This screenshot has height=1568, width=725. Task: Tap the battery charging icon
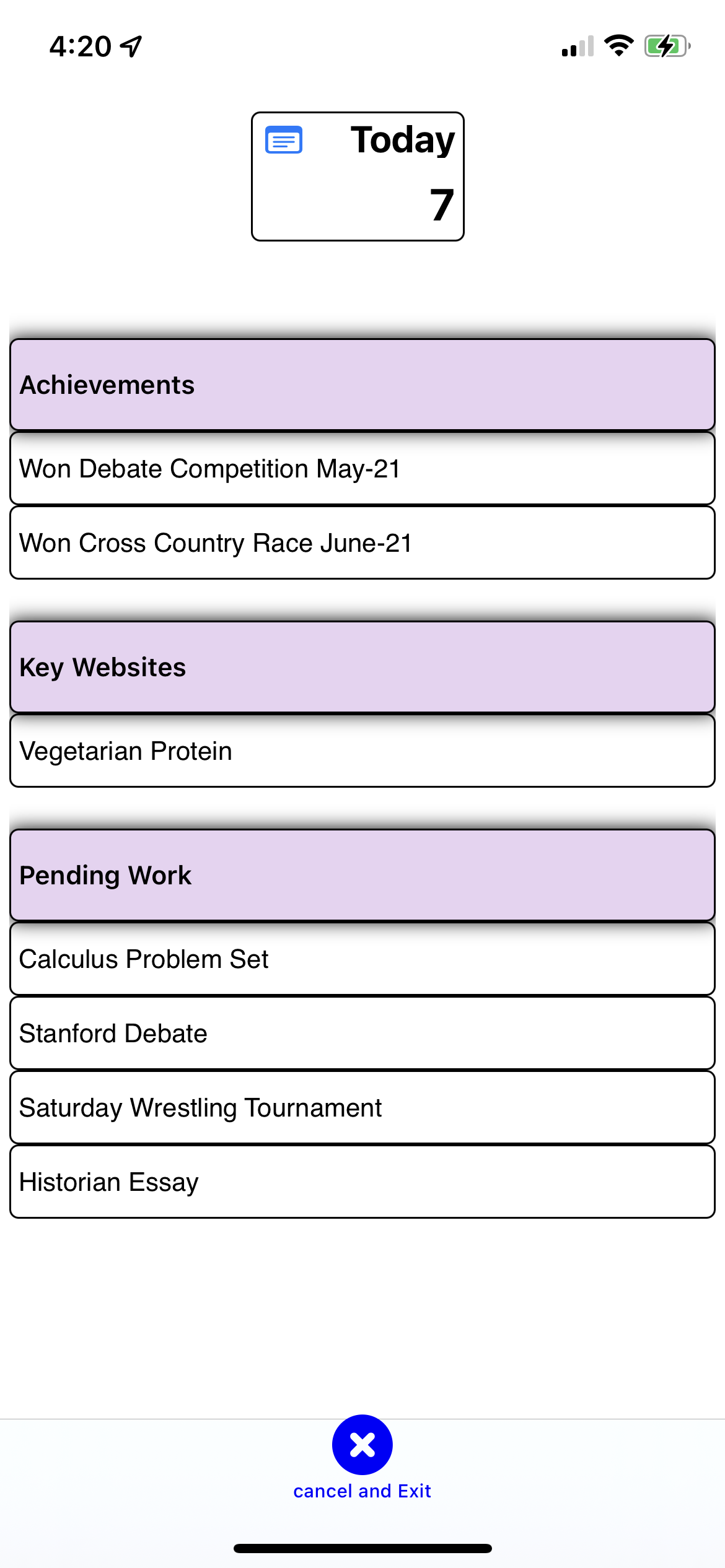(x=667, y=46)
